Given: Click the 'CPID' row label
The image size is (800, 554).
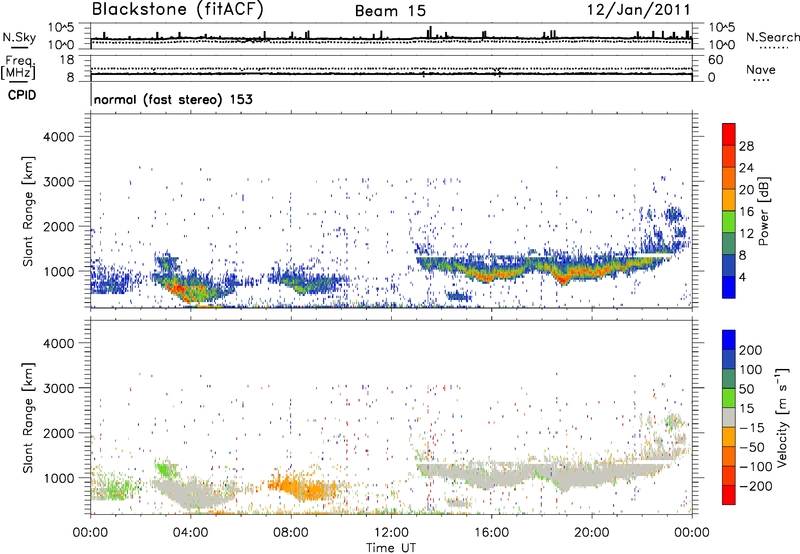Looking at the screenshot, I should click(x=22, y=95).
